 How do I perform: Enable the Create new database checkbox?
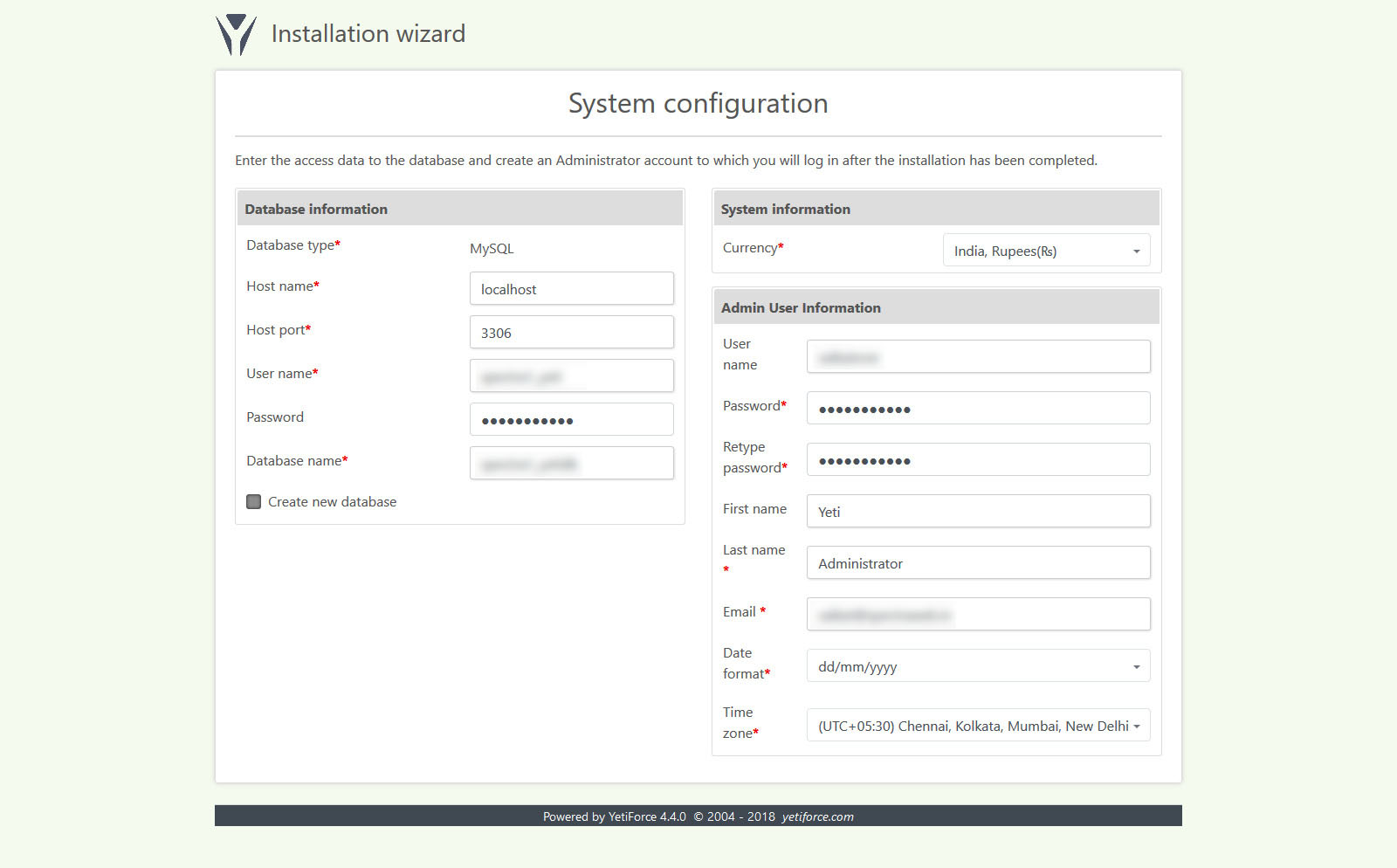(x=253, y=501)
